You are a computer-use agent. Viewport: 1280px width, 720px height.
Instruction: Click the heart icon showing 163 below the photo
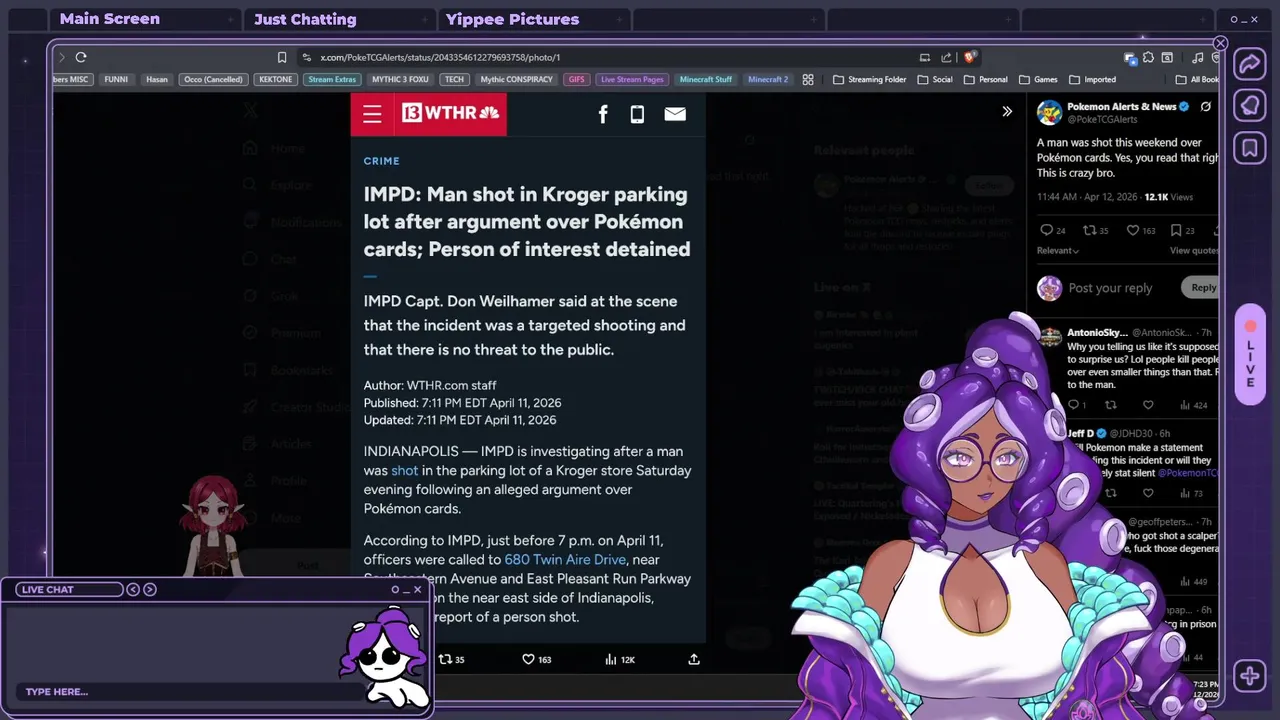528,659
